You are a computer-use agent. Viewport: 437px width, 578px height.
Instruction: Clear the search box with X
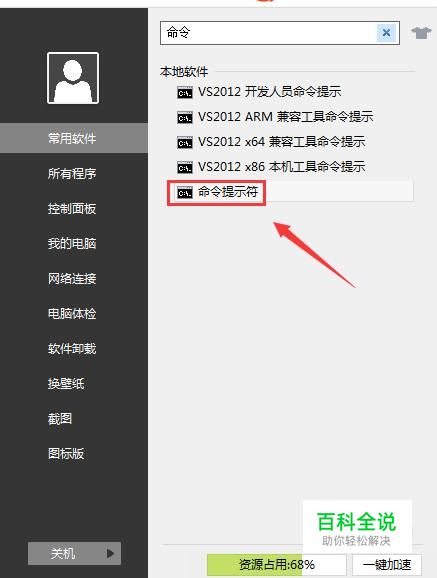point(386,33)
